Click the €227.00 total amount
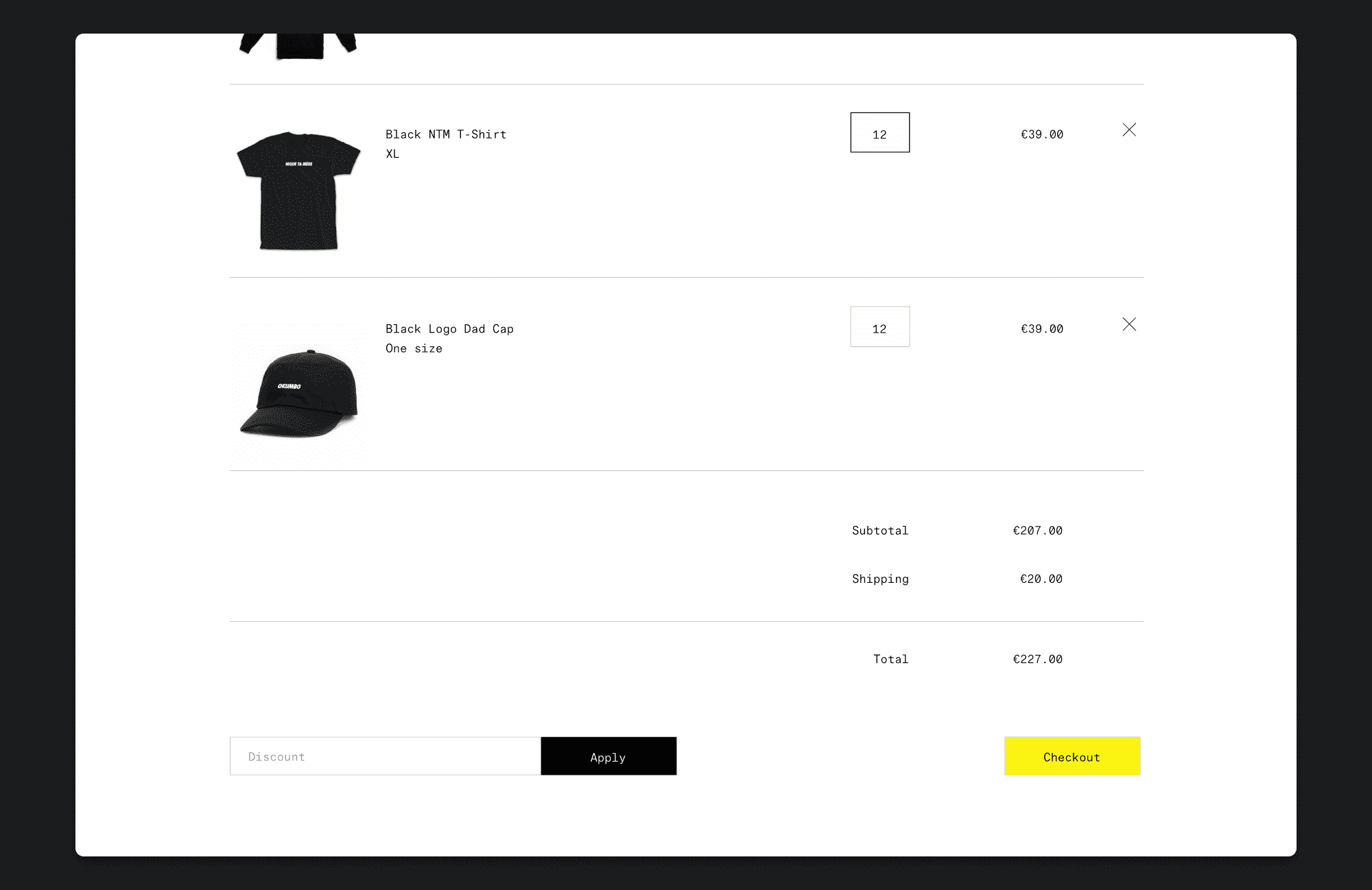The height and width of the screenshot is (890, 1372). coord(1037,659)
